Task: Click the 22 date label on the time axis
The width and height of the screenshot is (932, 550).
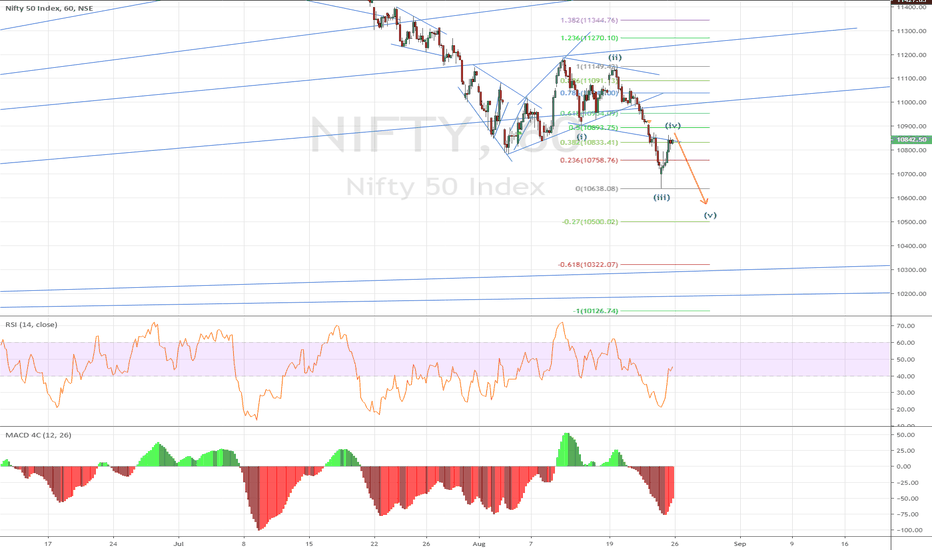Action: 374,543
